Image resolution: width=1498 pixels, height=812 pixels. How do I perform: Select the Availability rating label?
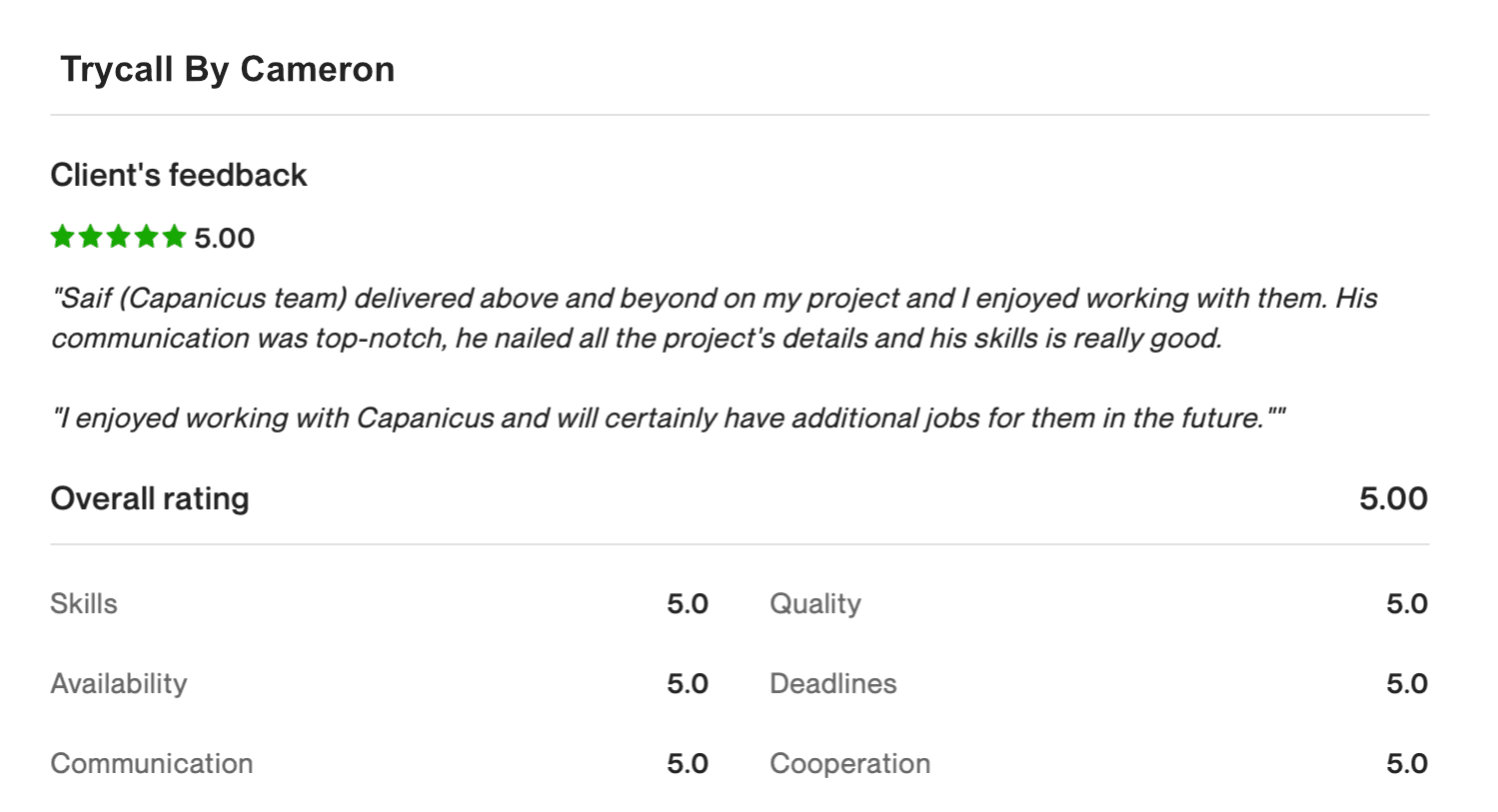pos(119,683)
